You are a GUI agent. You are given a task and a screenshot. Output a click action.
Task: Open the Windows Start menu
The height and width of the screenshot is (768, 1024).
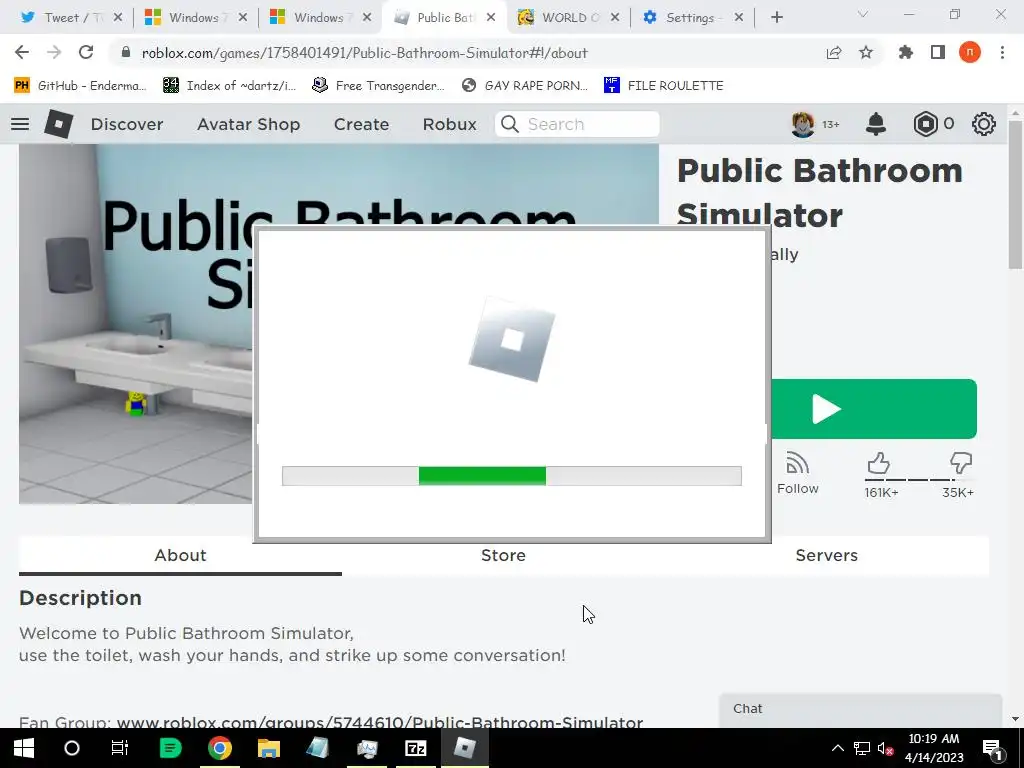coord(24,748)
